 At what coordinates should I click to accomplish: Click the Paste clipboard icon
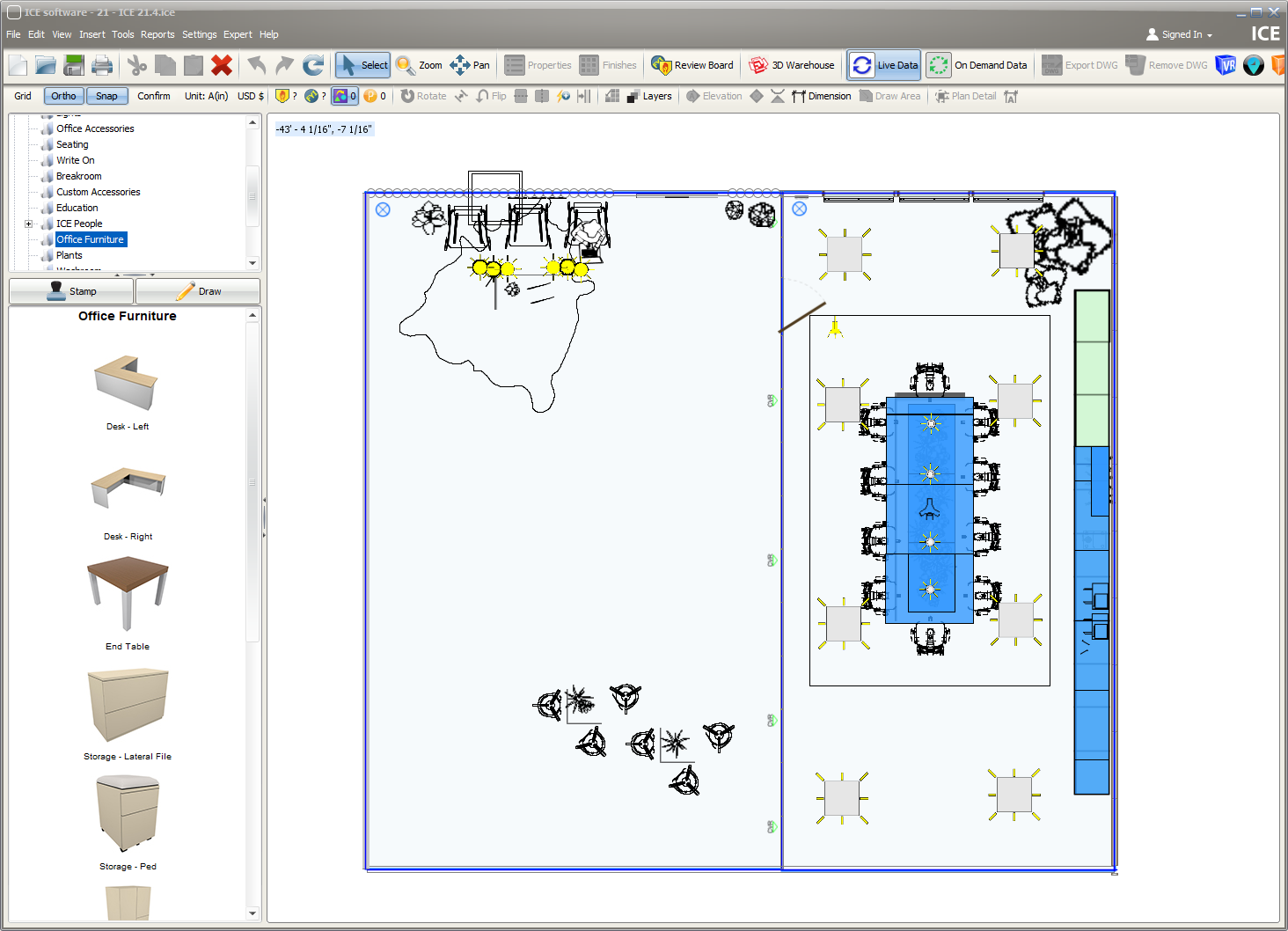pos(193,65)
